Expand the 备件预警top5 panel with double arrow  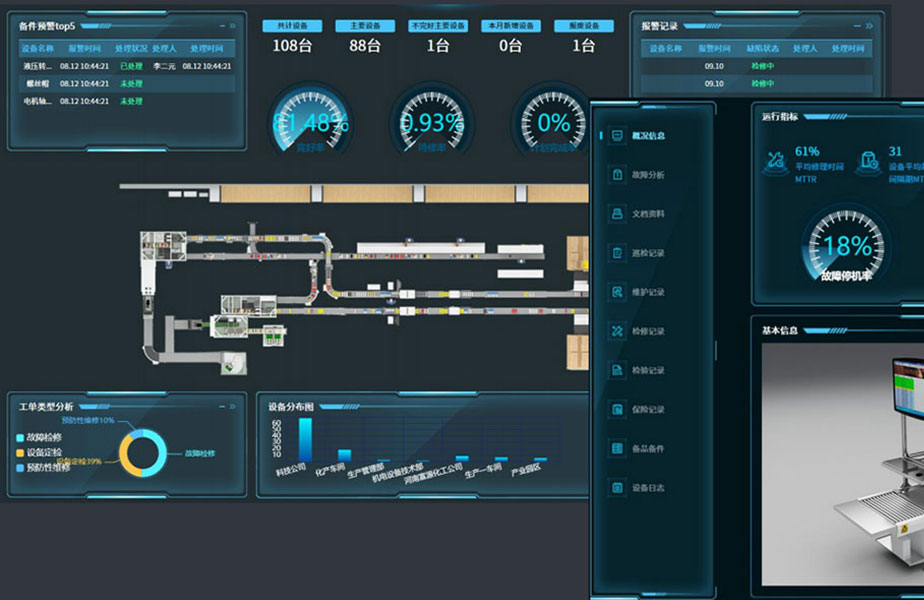233,26
